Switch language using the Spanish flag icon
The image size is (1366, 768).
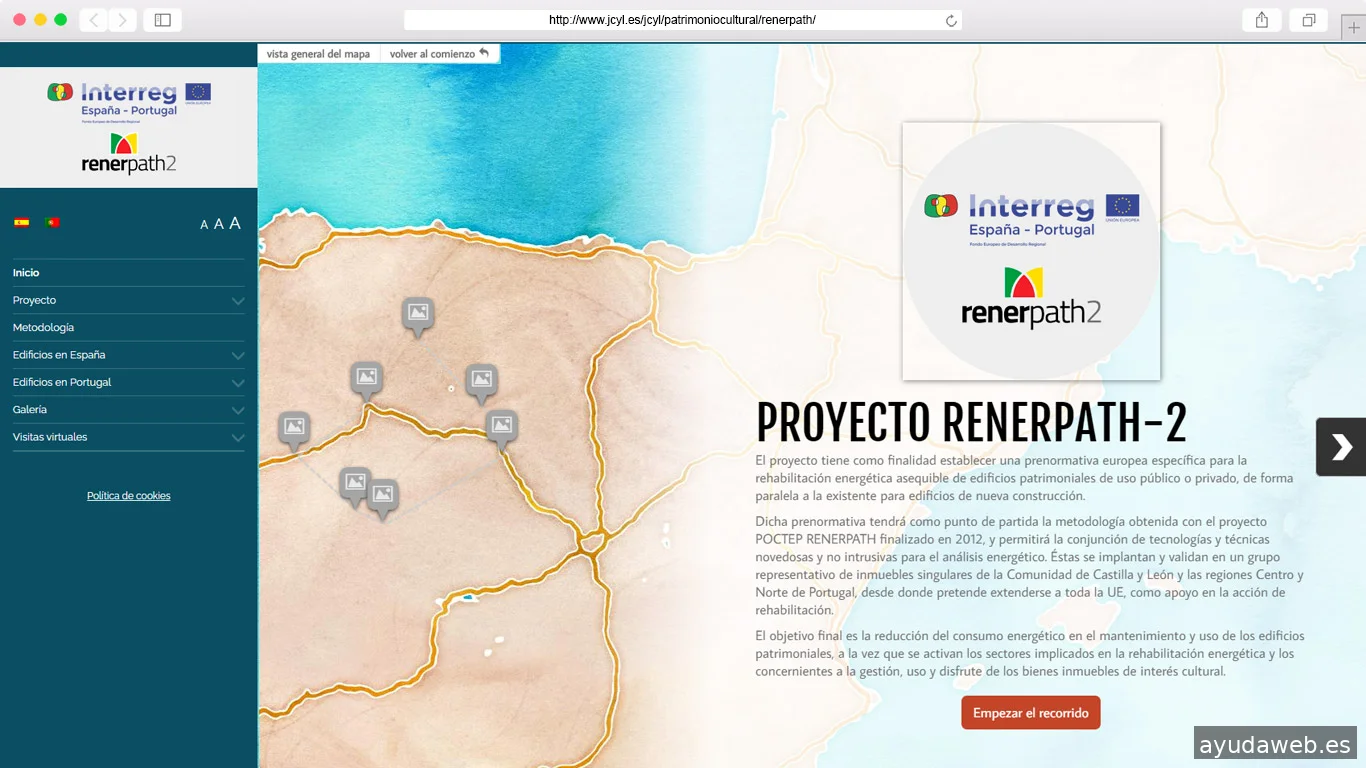coord(21,223)
